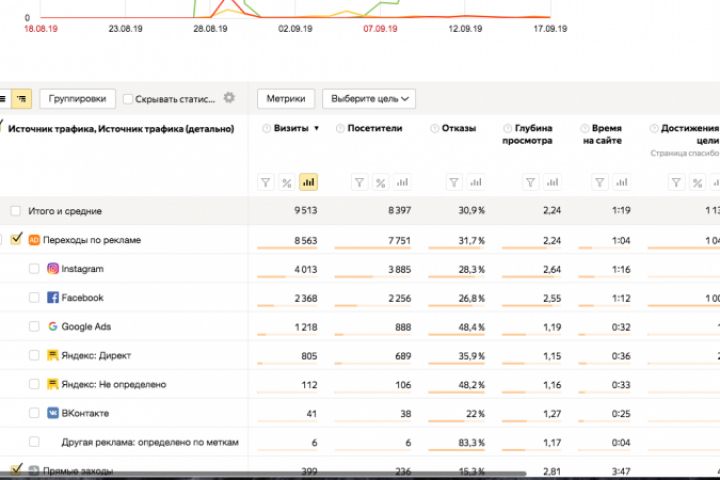
Task: Click the Отказы column header
Action: pyautogui.click(x=458, y=129)
